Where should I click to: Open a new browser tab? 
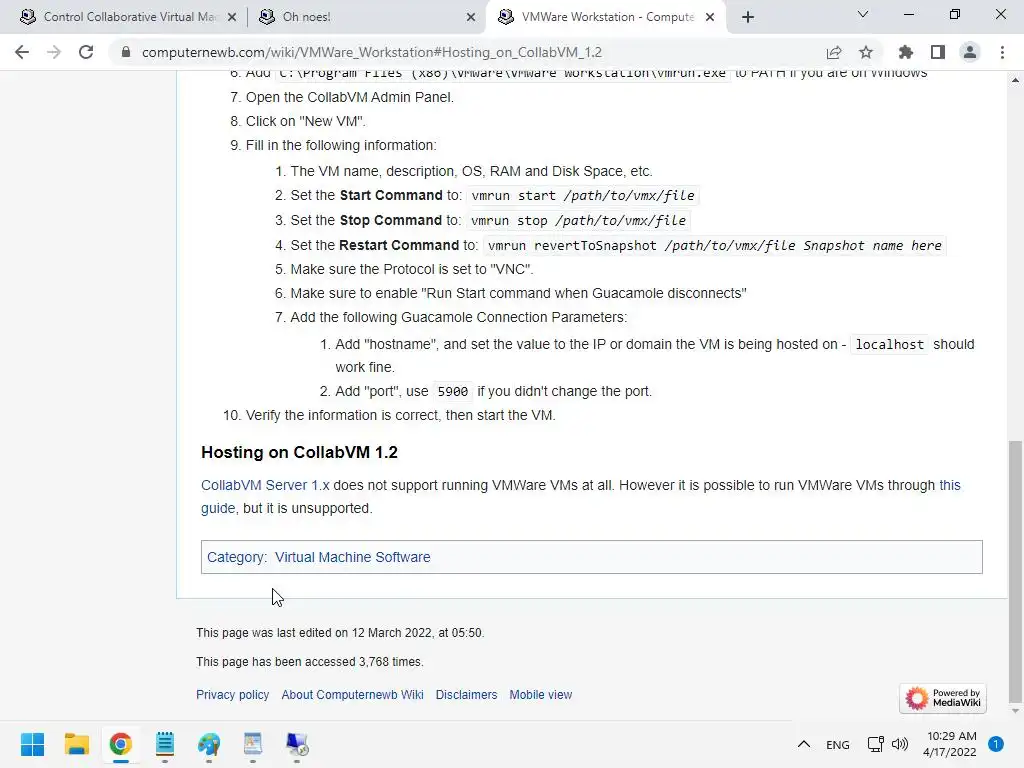click(x=748, y=17)
